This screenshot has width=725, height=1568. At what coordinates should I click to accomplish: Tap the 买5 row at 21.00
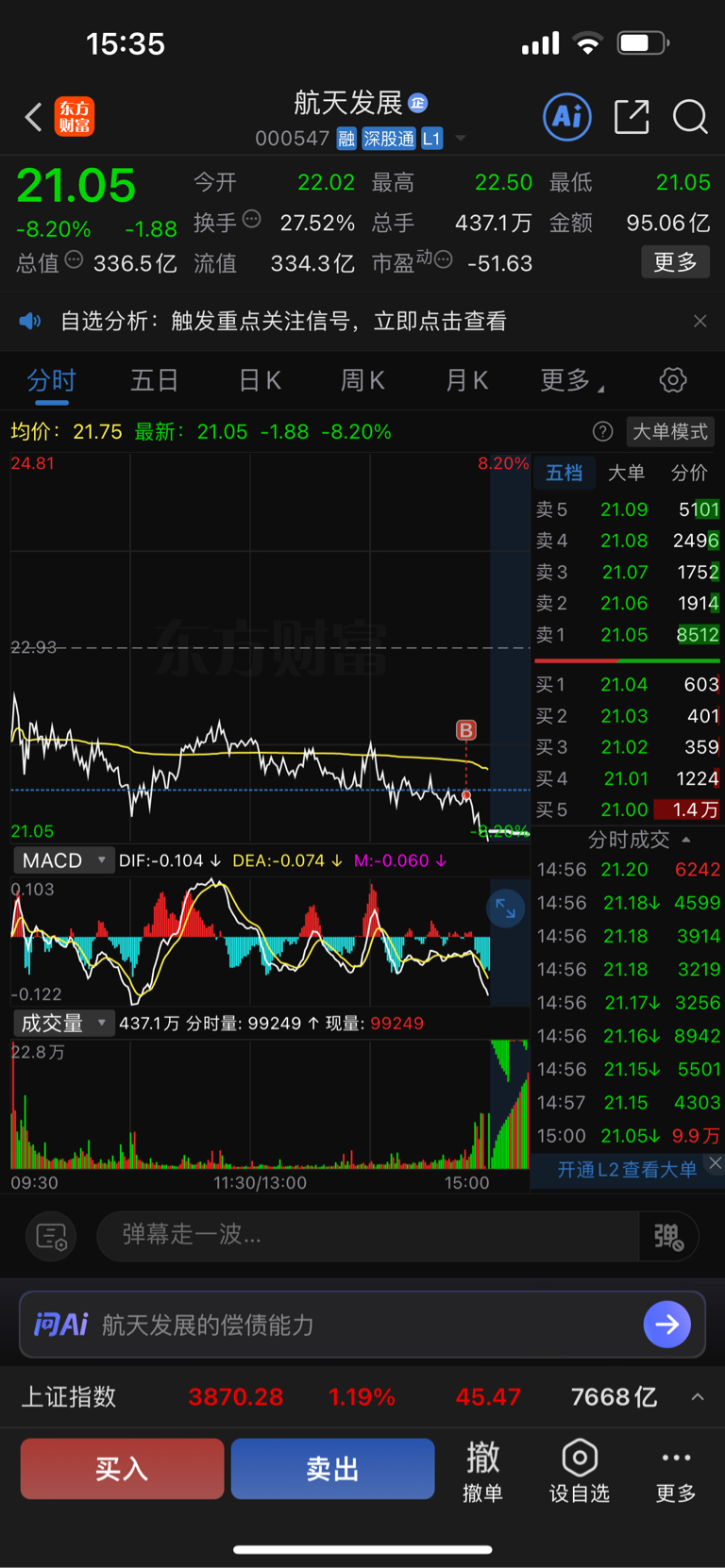point(627,809)
